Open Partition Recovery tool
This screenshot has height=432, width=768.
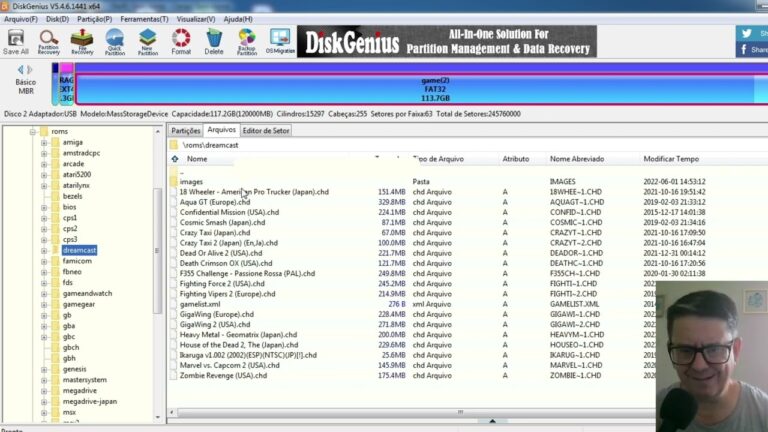48,42
